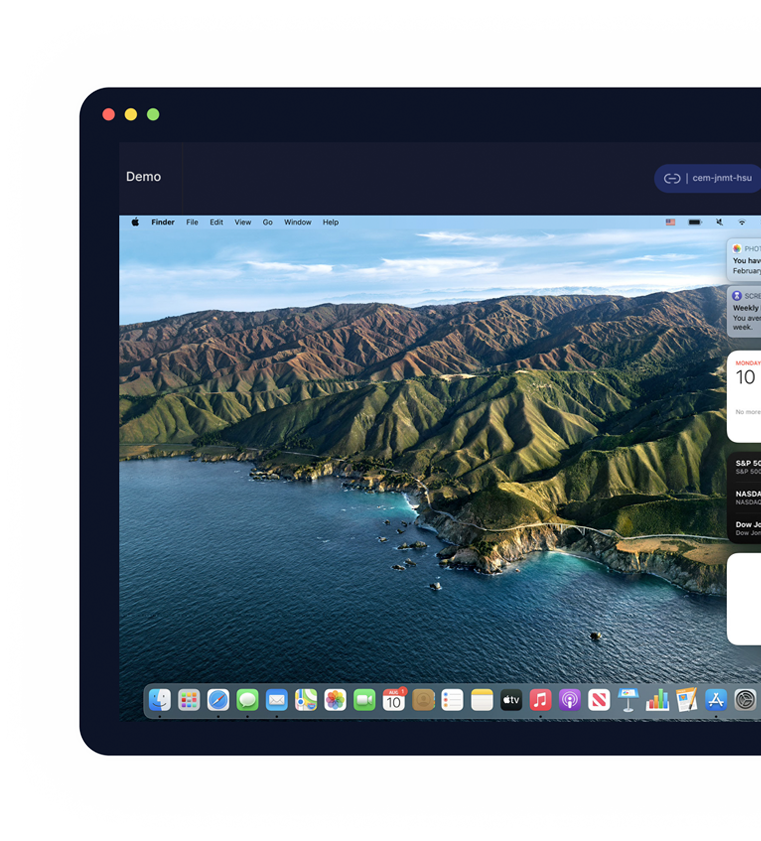This screenshot has height=841, width=761.
Task: Open Pages from the dock
Action: click(x=686, y=700)
